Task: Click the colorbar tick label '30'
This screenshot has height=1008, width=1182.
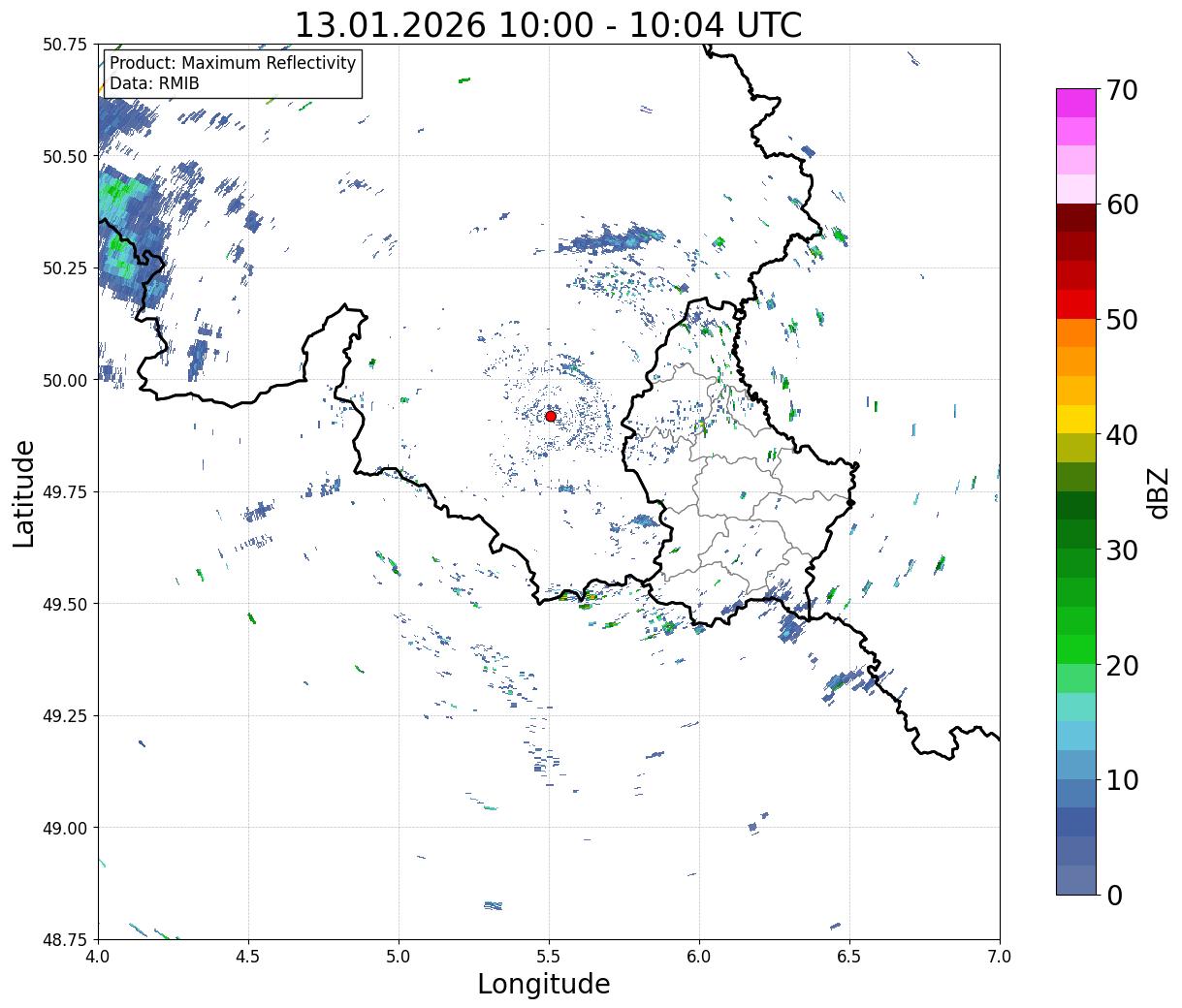Action: click(1121, 550)
